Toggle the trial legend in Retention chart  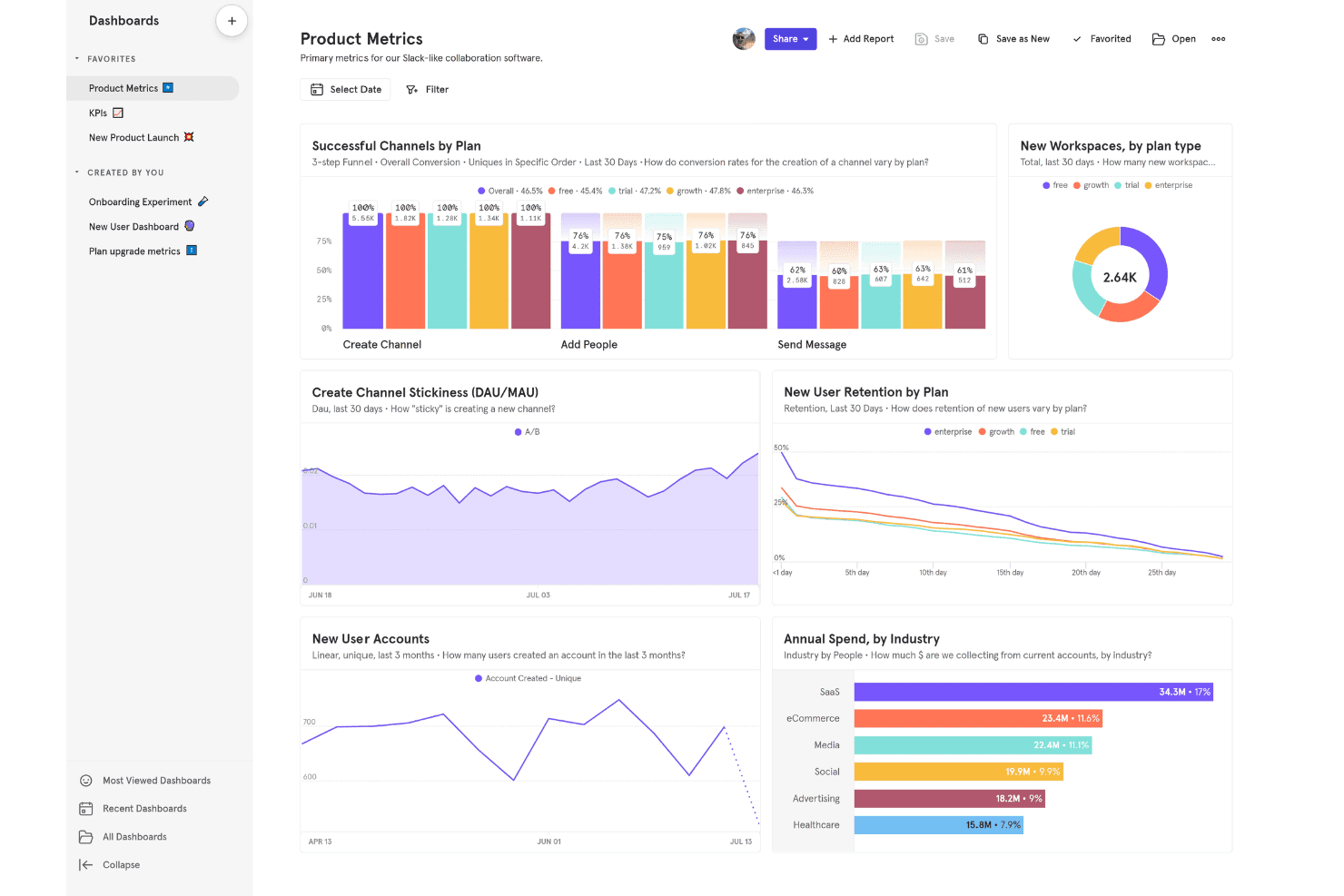pyautogui.click(x=1062, y=432)
